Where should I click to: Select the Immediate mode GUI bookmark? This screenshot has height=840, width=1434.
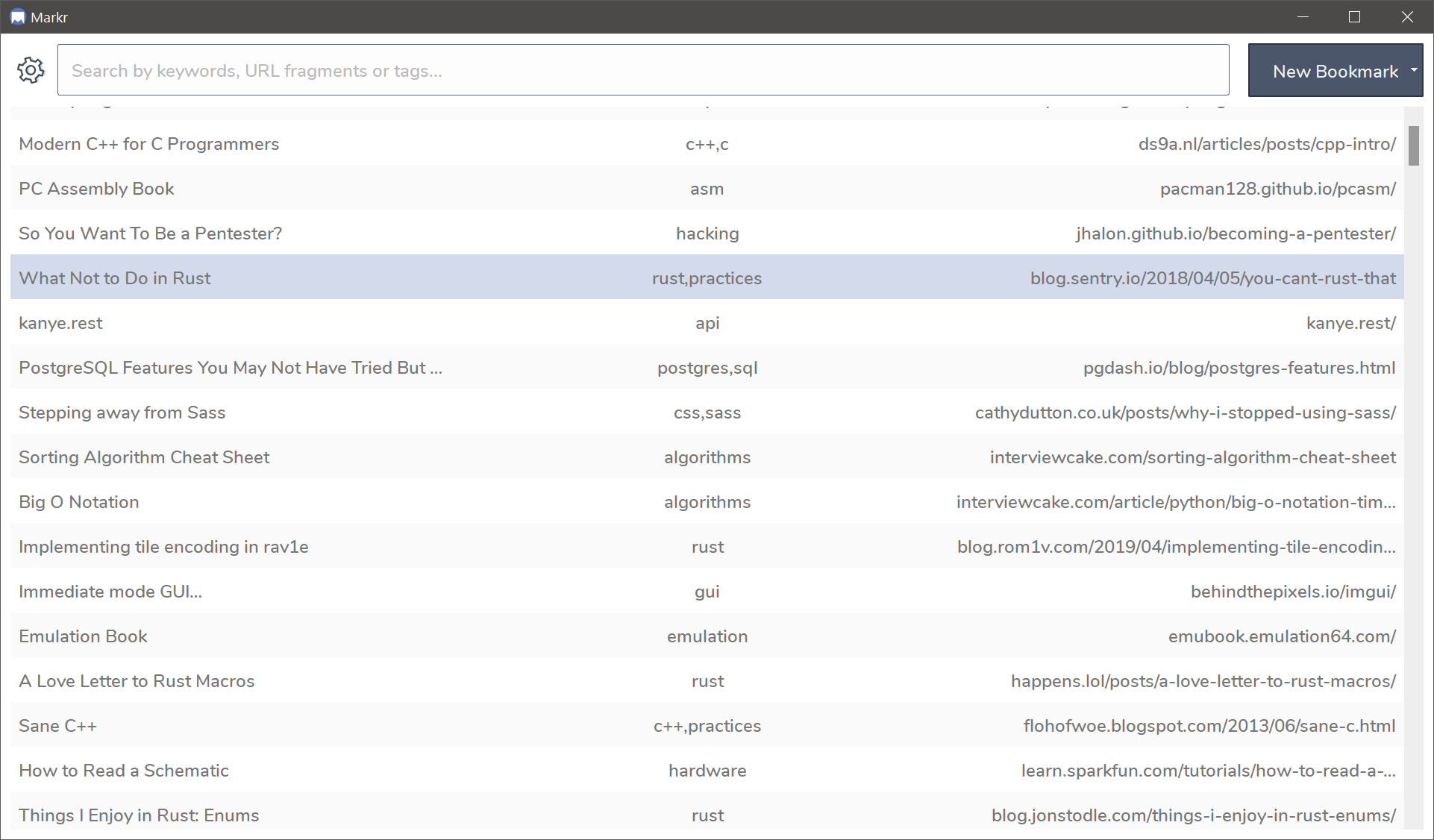pos(110,592)
